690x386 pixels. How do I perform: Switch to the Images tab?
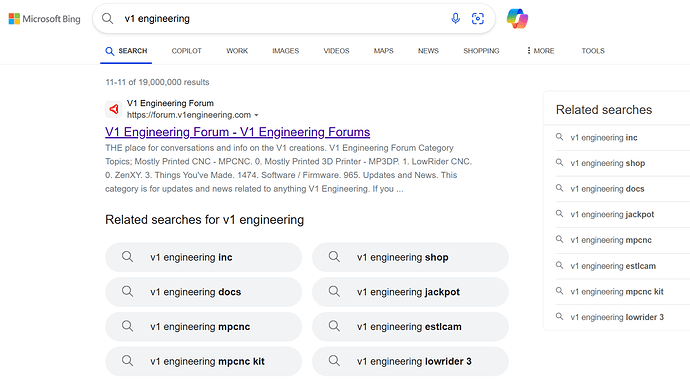[x=286, y=51]
